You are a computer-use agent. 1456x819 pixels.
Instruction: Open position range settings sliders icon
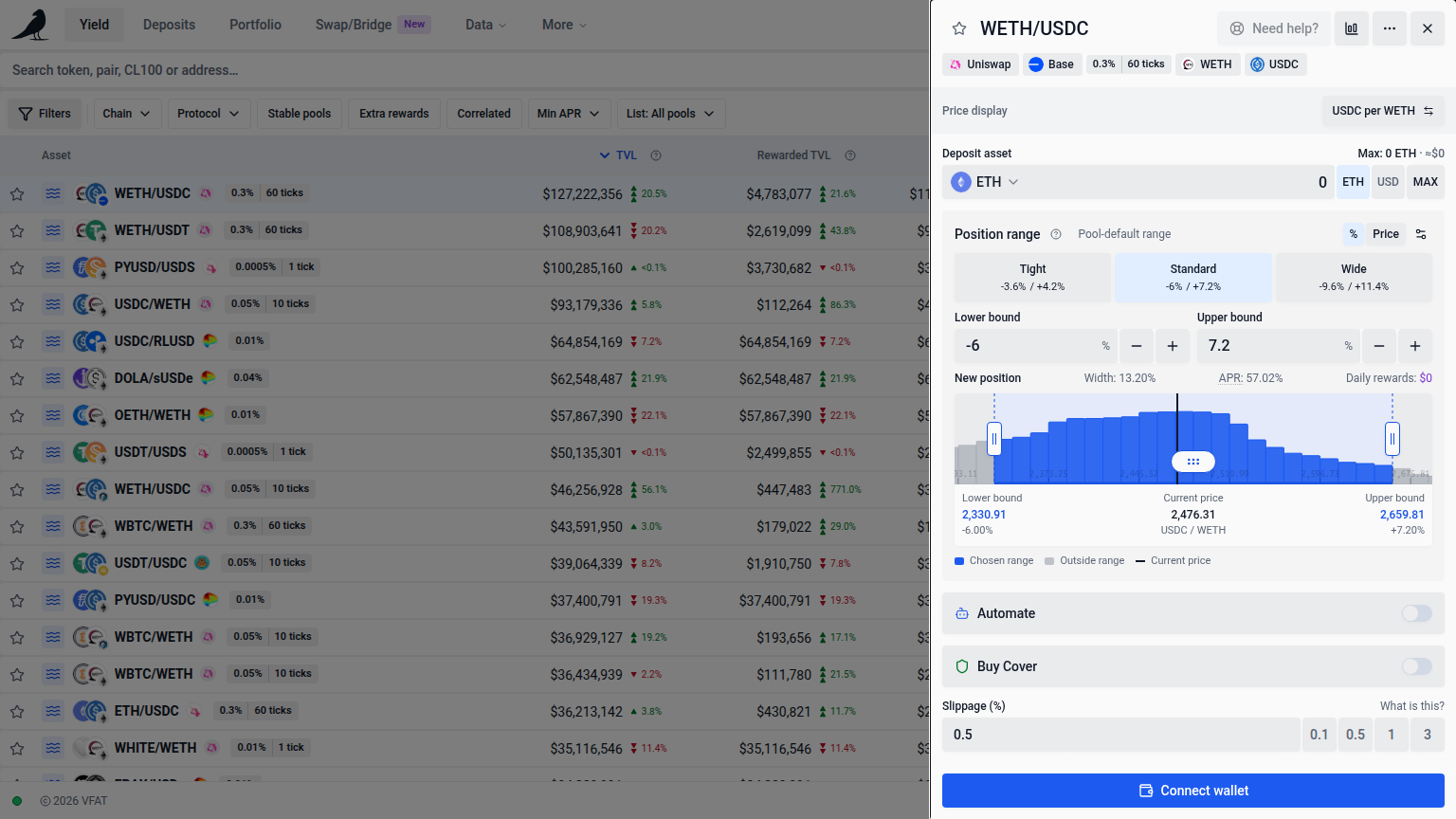(1421, 234)
